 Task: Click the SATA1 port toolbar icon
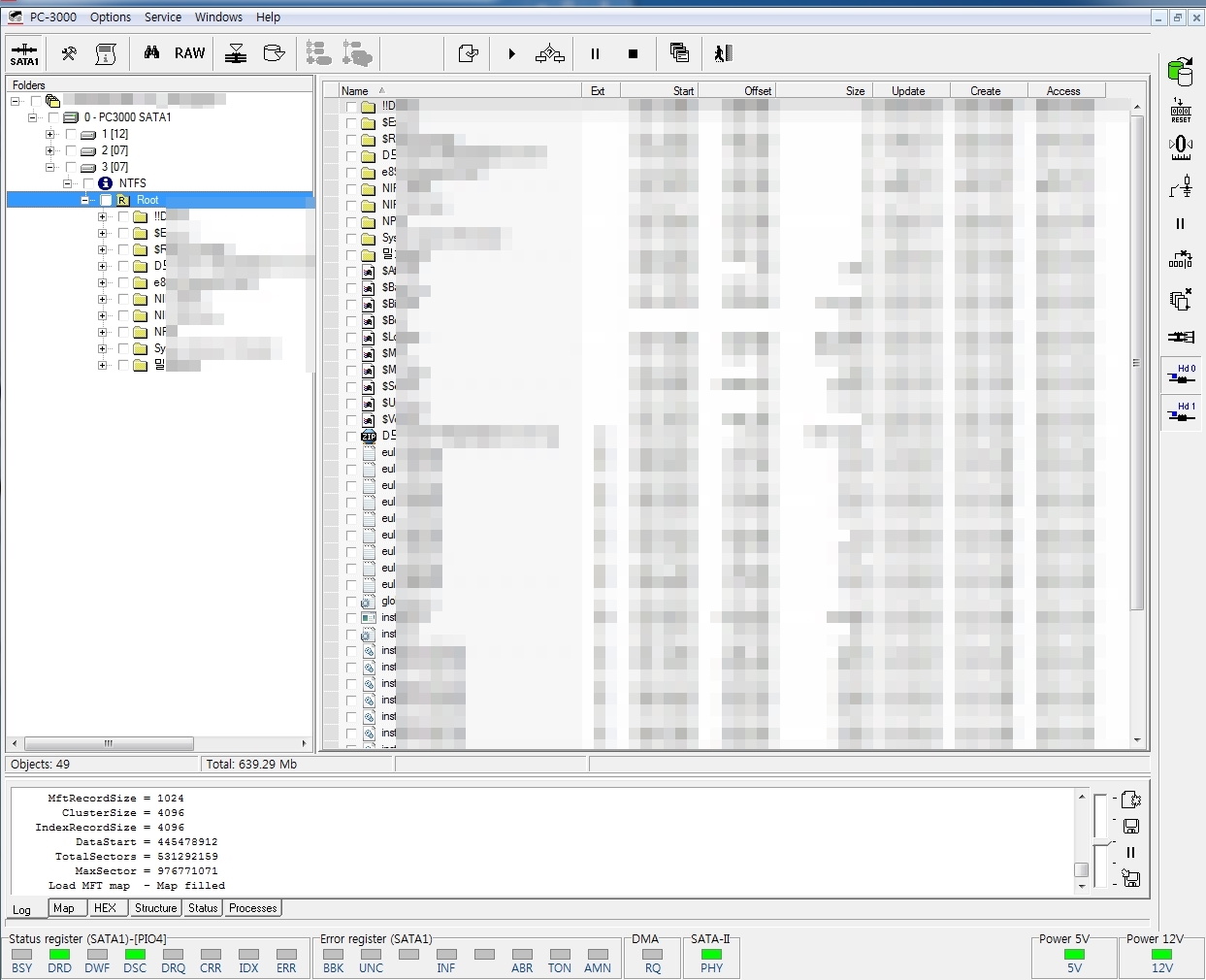[x=24, y=53]
